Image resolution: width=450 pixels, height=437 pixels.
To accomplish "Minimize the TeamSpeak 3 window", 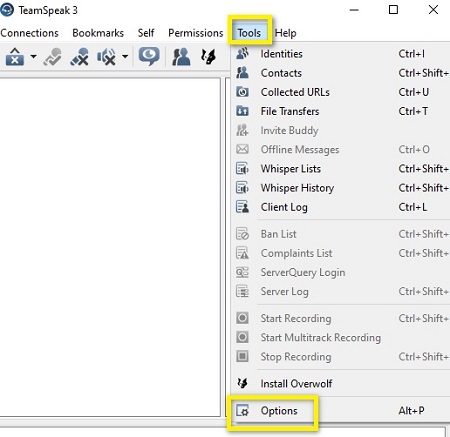I will click(x=354, y=10).
